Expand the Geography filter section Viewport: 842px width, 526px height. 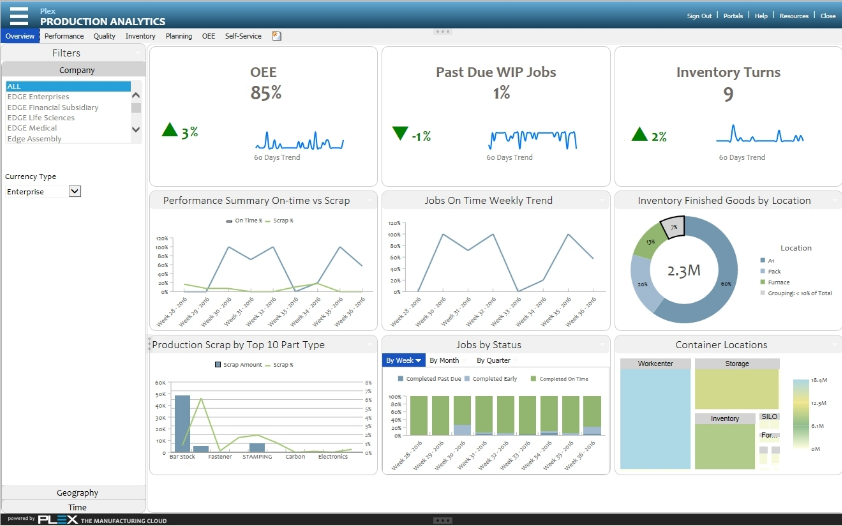(x=76, y=493)
